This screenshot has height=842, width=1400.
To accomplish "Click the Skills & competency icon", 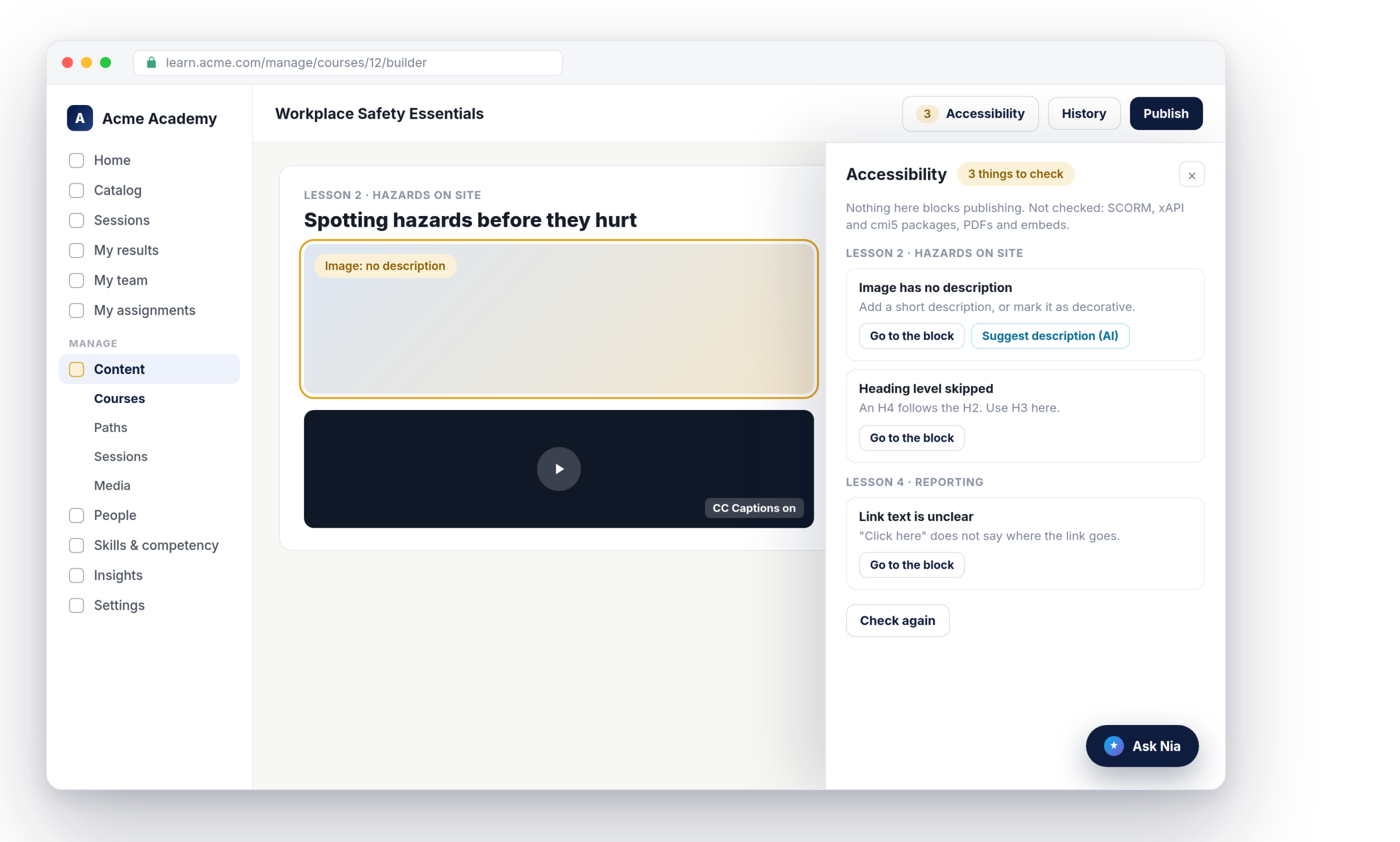I will point(77,546).
